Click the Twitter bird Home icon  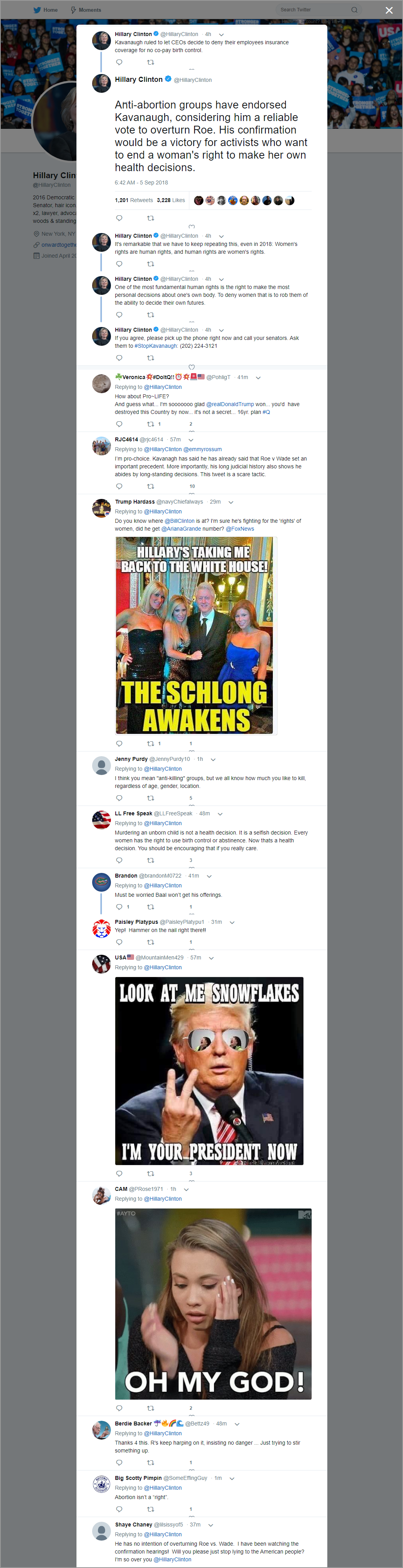36,10
